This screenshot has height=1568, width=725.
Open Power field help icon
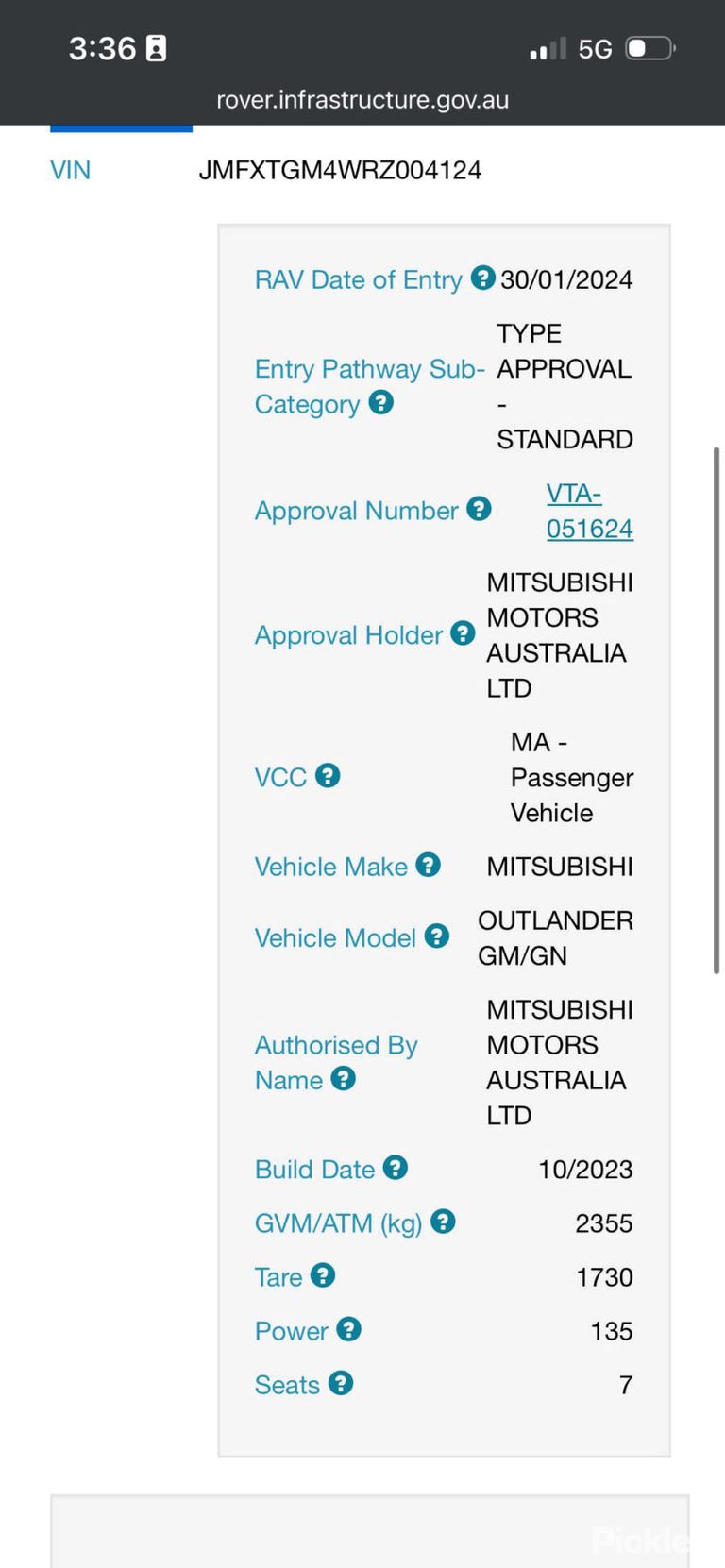point(348,1329)
